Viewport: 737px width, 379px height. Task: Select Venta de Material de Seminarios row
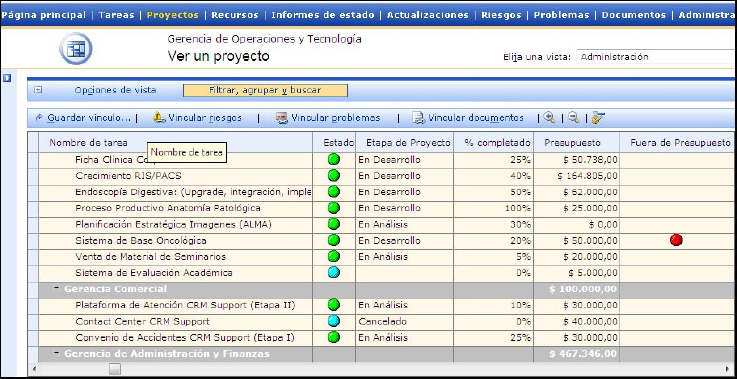pos(150,257)
